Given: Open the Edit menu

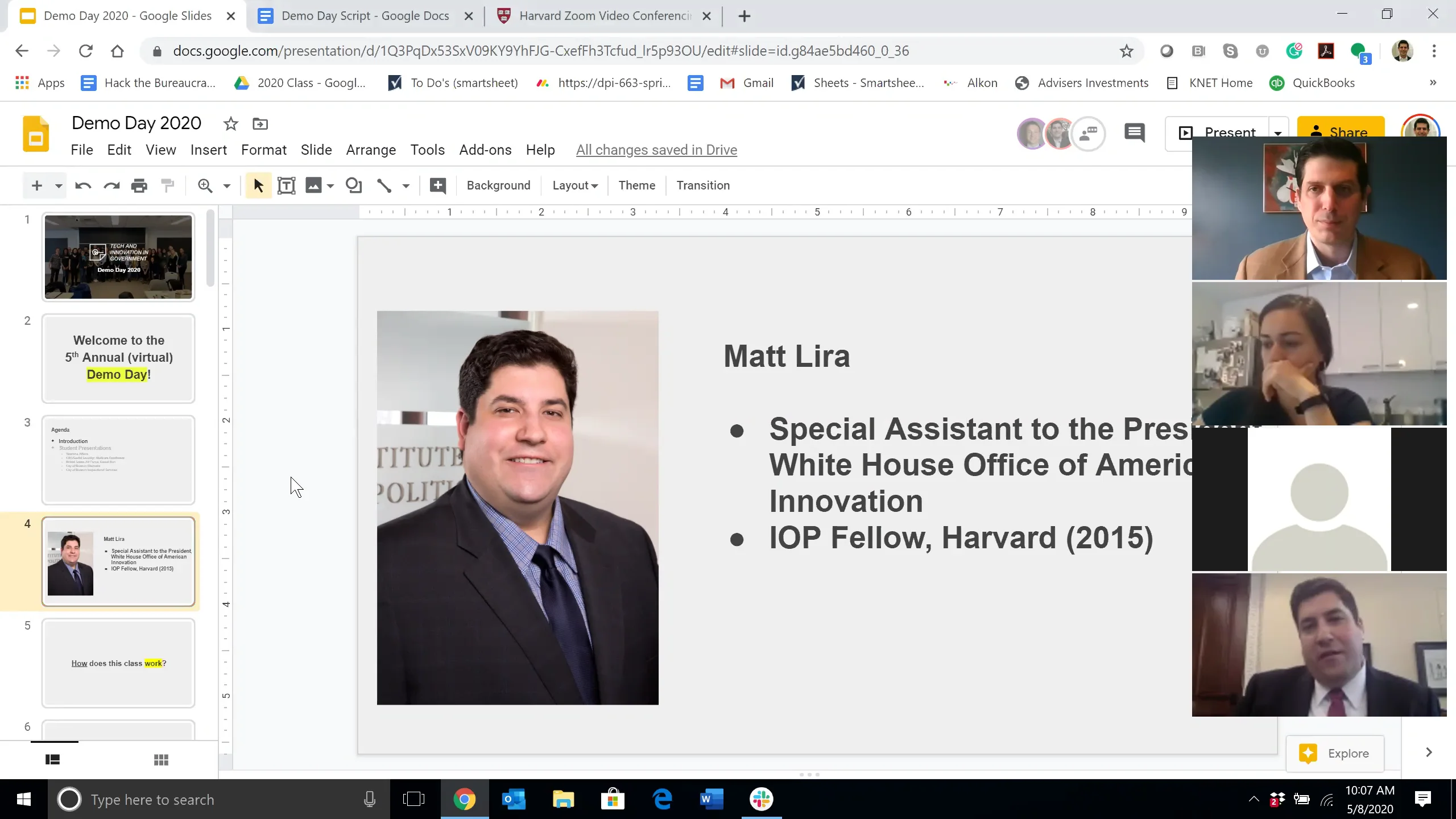Looking at the screenshot, I should [119, 150].
